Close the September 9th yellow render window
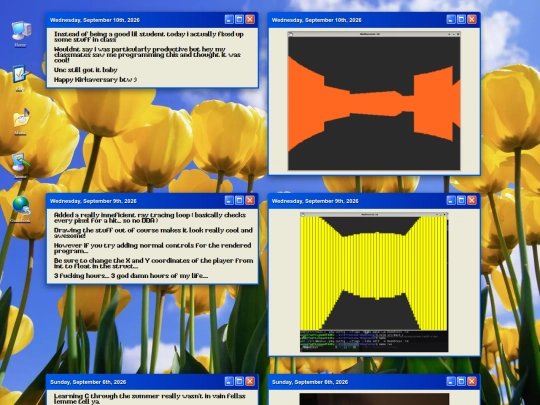540x405 pixels. [472, 200]
